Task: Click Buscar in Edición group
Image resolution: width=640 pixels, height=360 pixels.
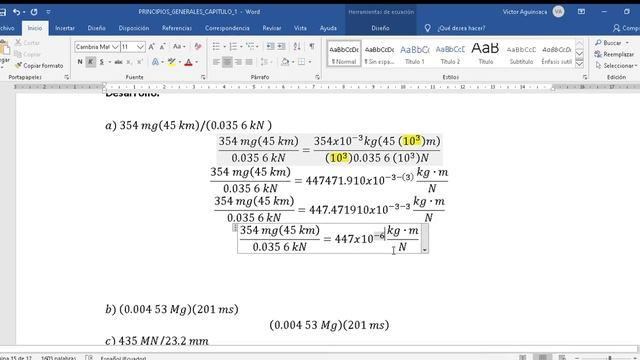Action: pos(611,43)
